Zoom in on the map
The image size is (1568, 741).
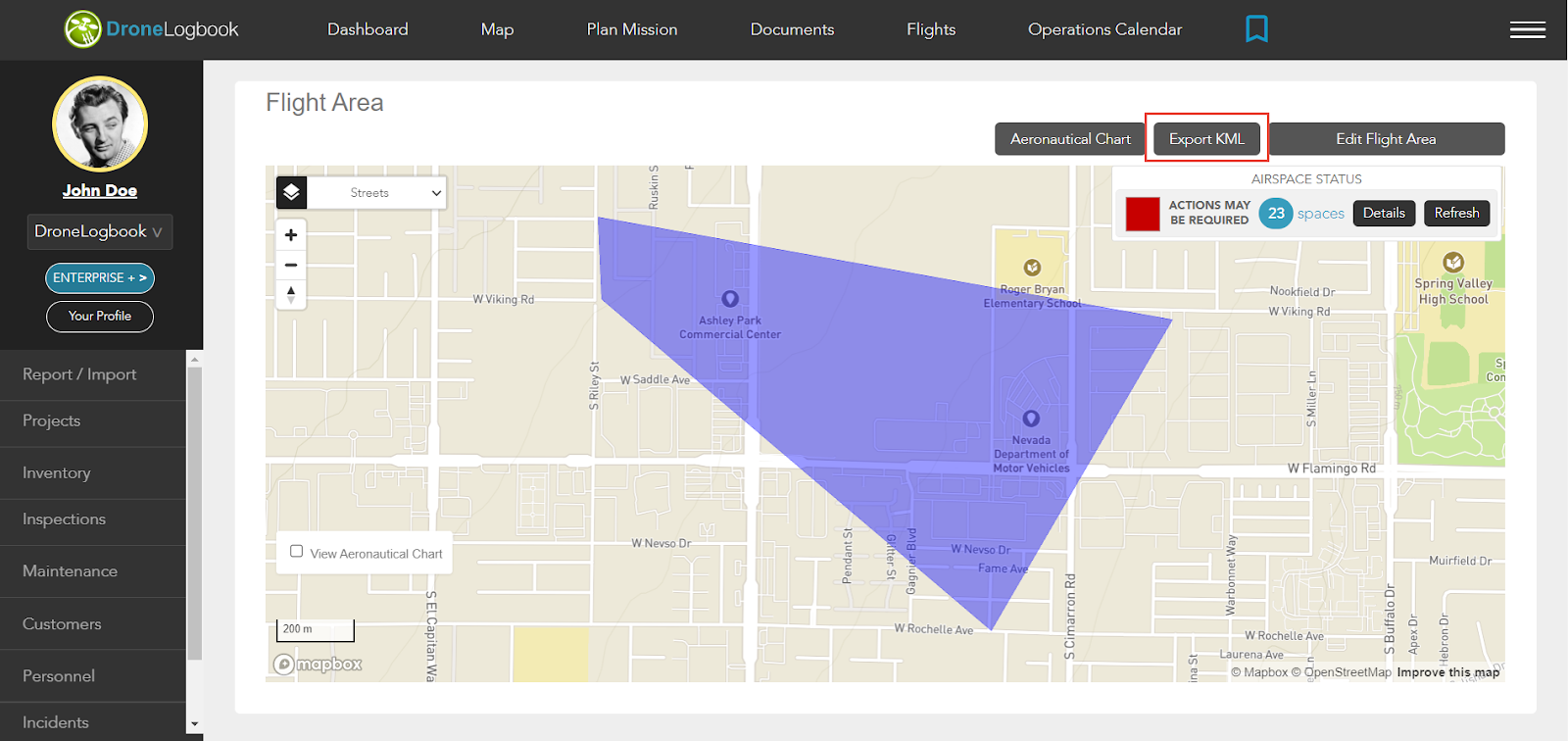291,235
